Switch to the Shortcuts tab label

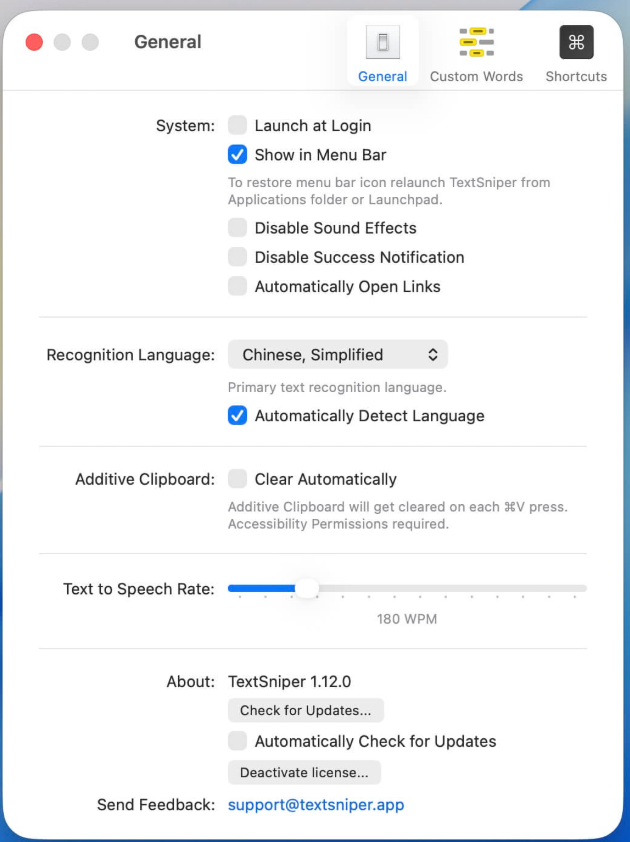(576, 76)
